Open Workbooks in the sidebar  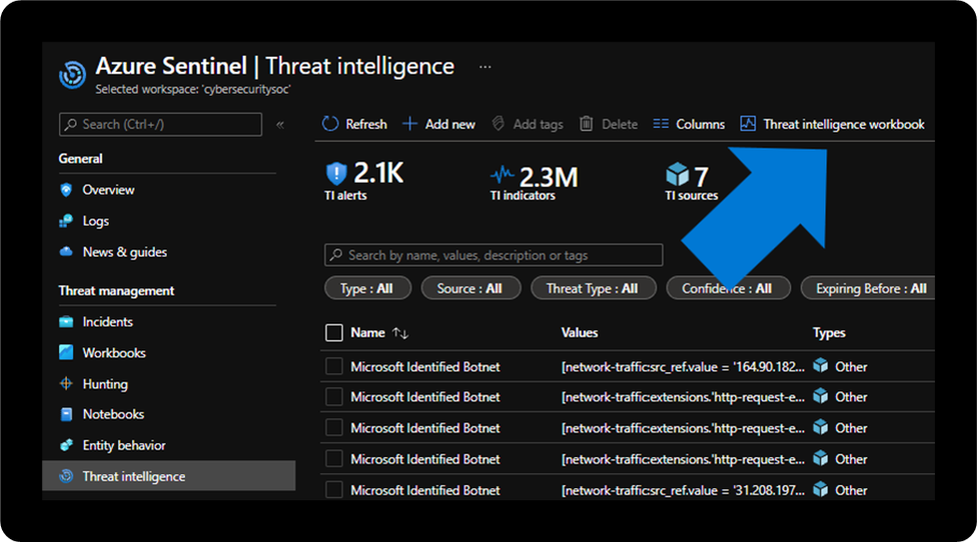pyautogui.click(x=114, y=353)
